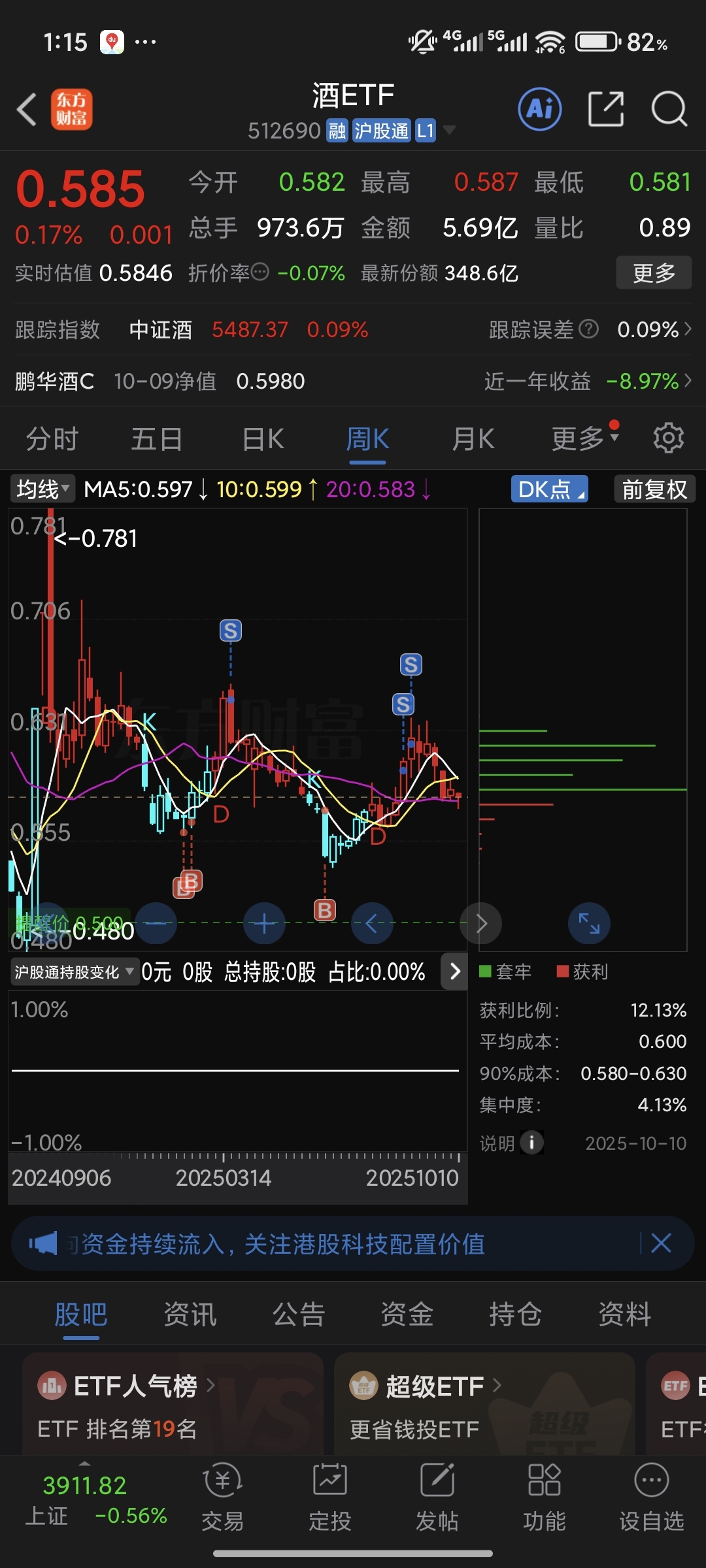
Task: Open the 均线 indicator dropdown
Action: pyautogui.click(x=42, y=489)
